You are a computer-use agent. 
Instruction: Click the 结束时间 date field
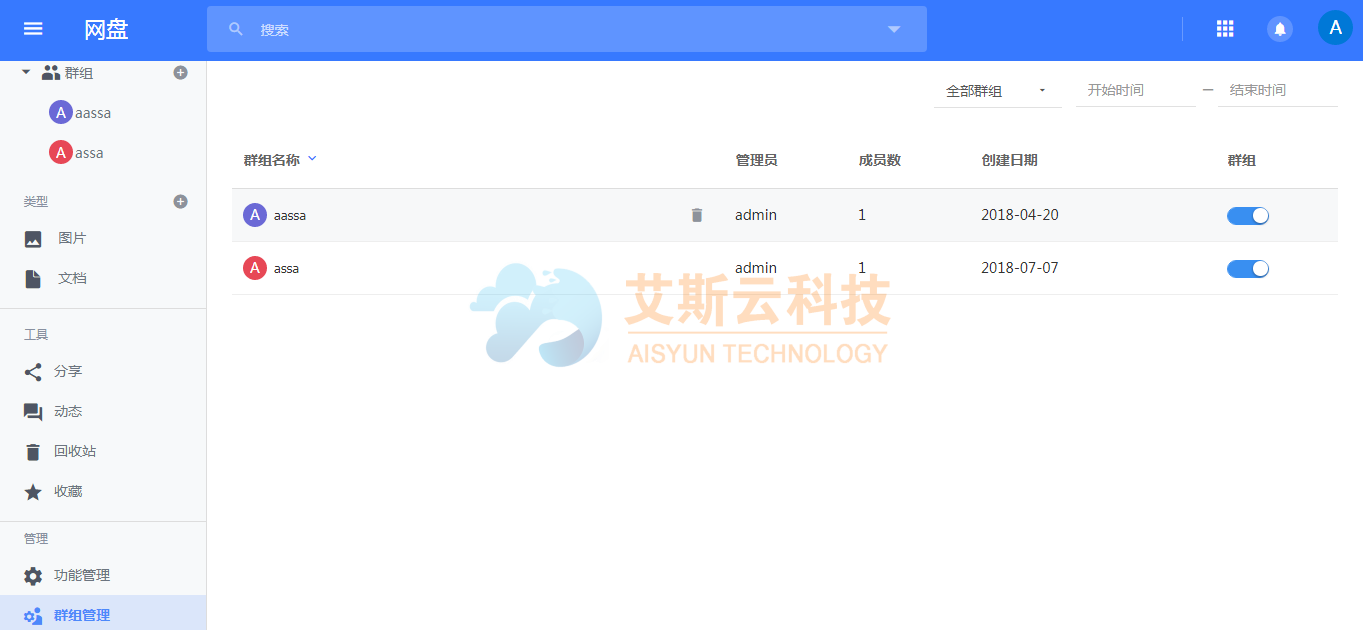click(1276, 90)
